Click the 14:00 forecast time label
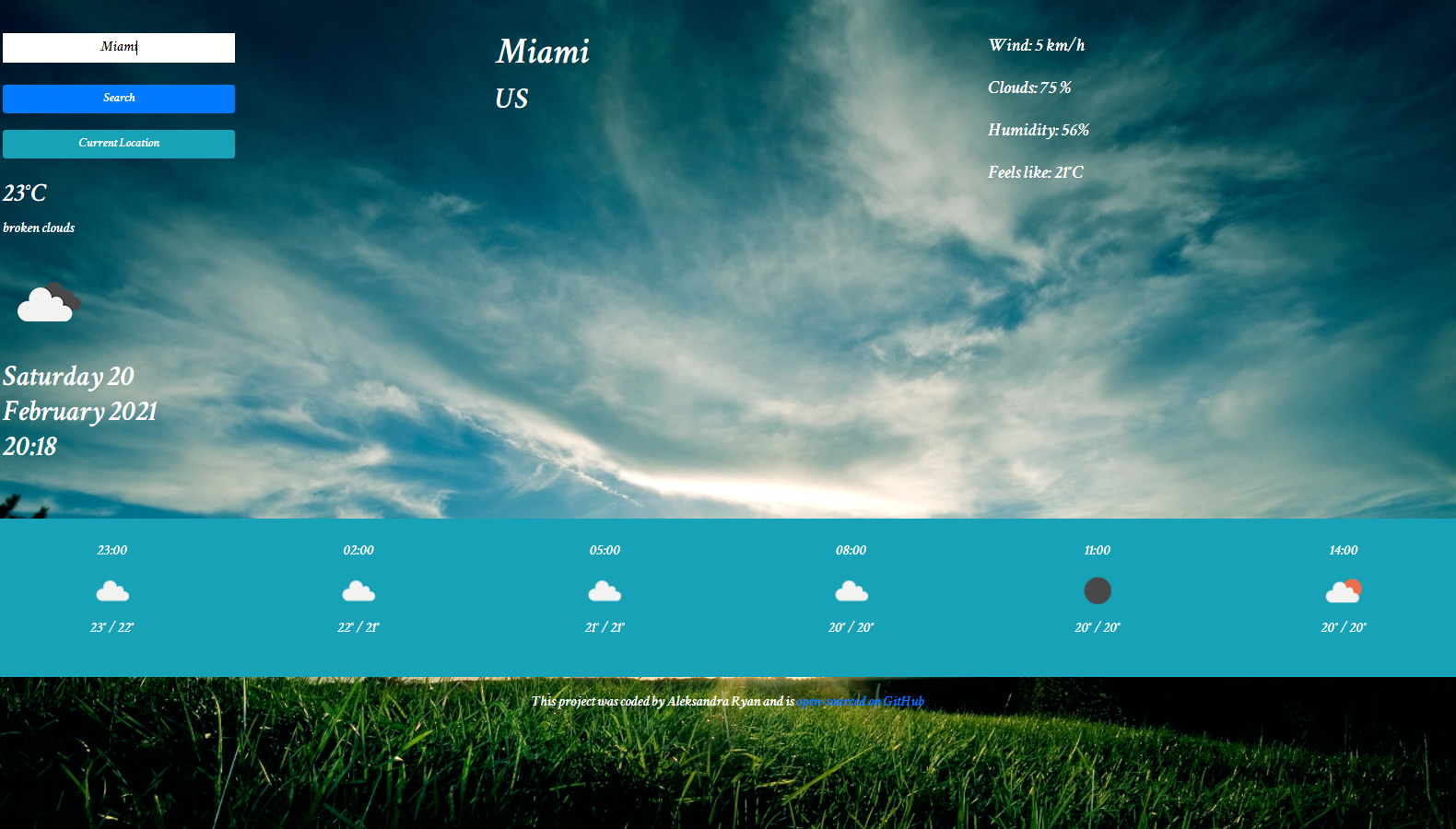The height and width of the screenshot is (829, 1456). point(1343,550)
